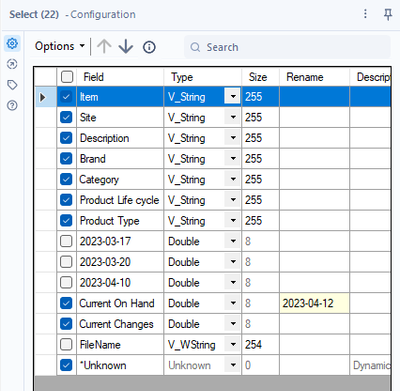Select the Description field name cell

pos(120,138)
